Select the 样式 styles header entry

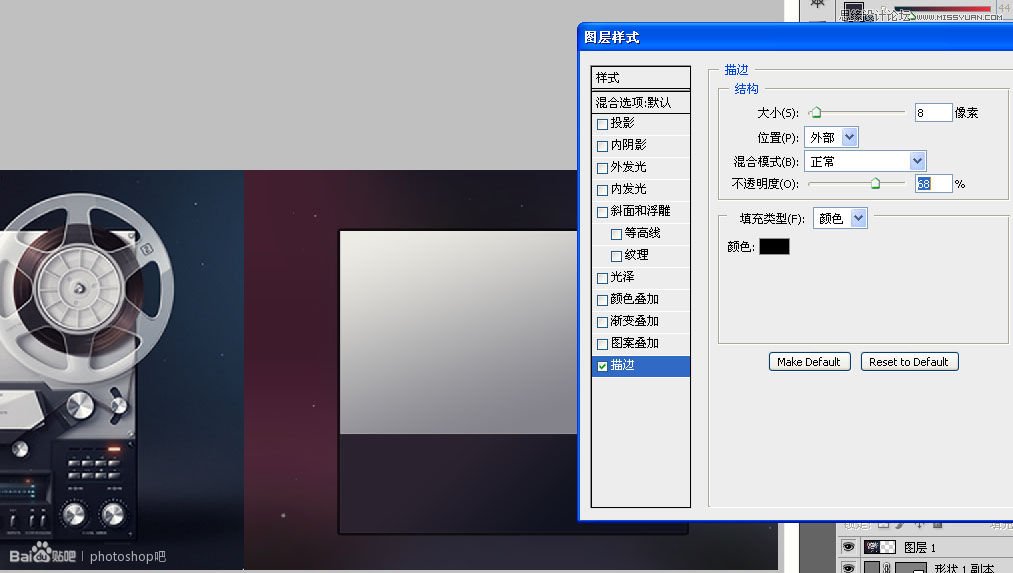[641, 78]
